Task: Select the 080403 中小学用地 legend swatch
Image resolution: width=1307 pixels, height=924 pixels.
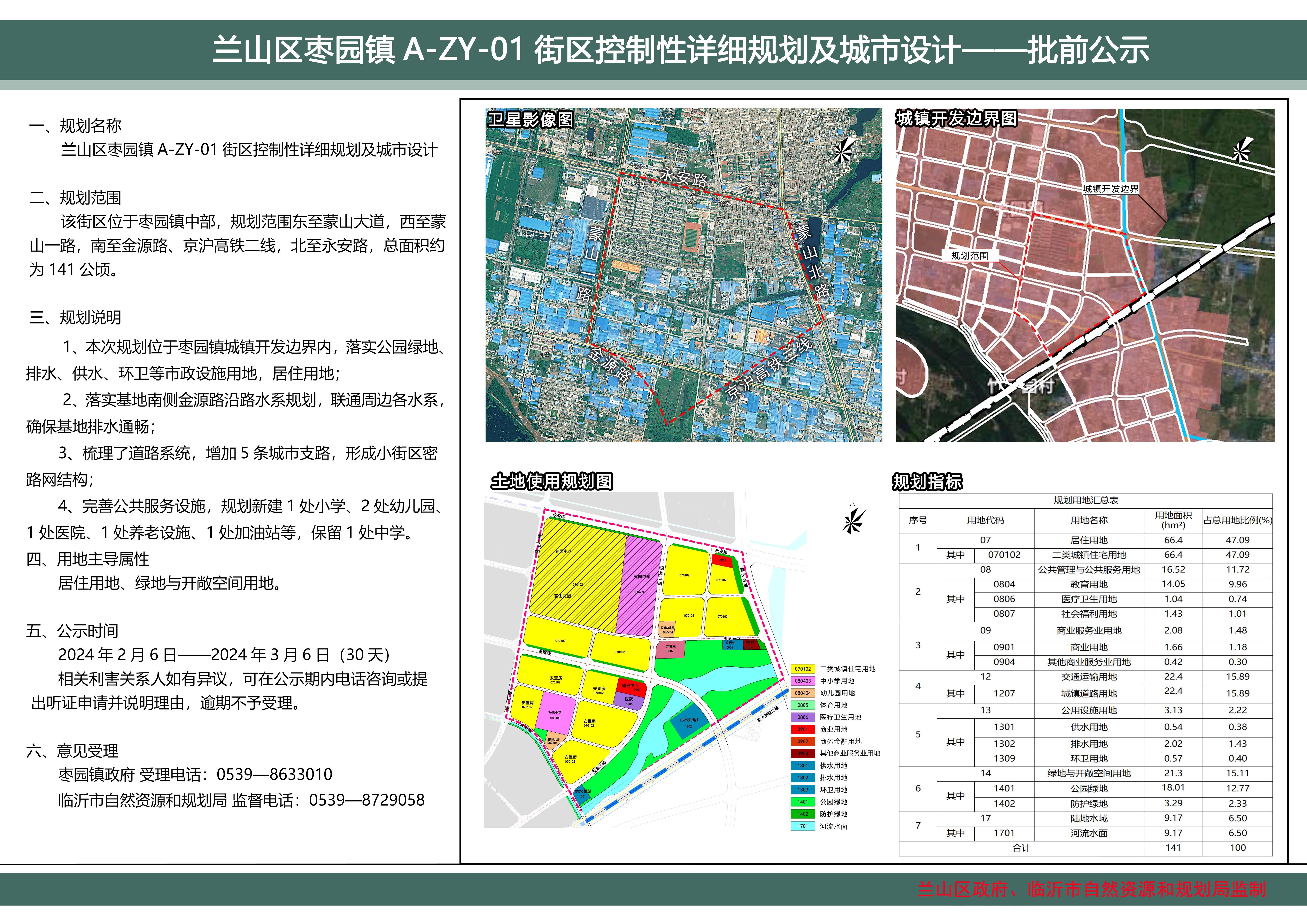Action: (x=803, y=681)
